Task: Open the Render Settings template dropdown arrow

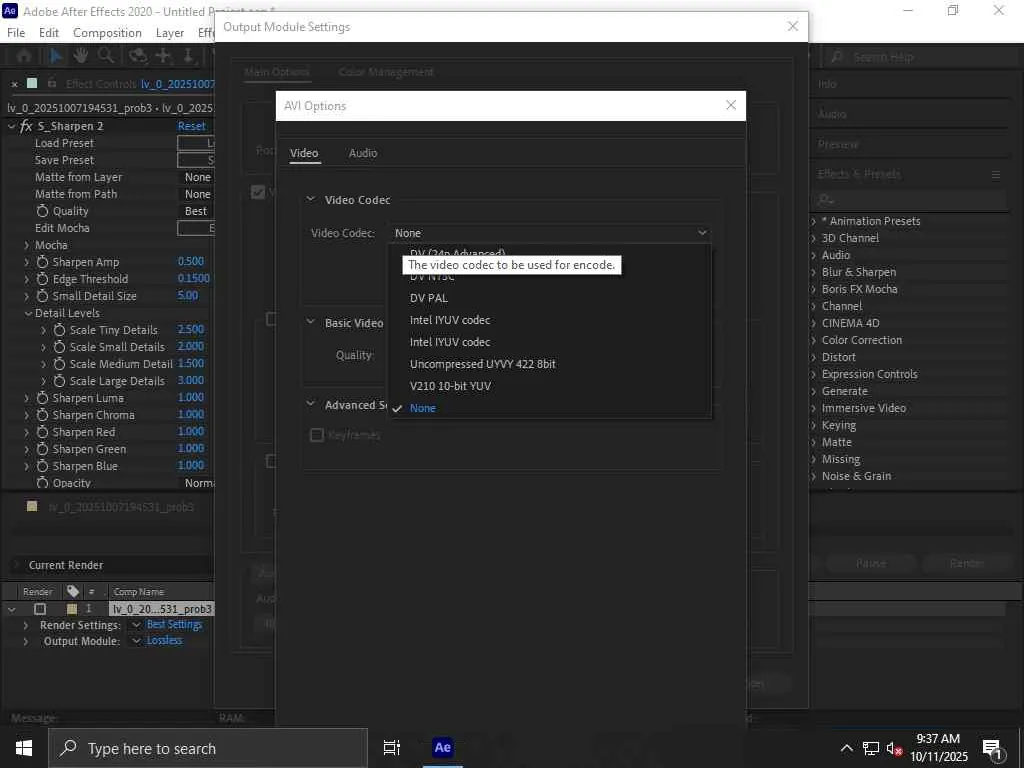Action: coord(136,625)
